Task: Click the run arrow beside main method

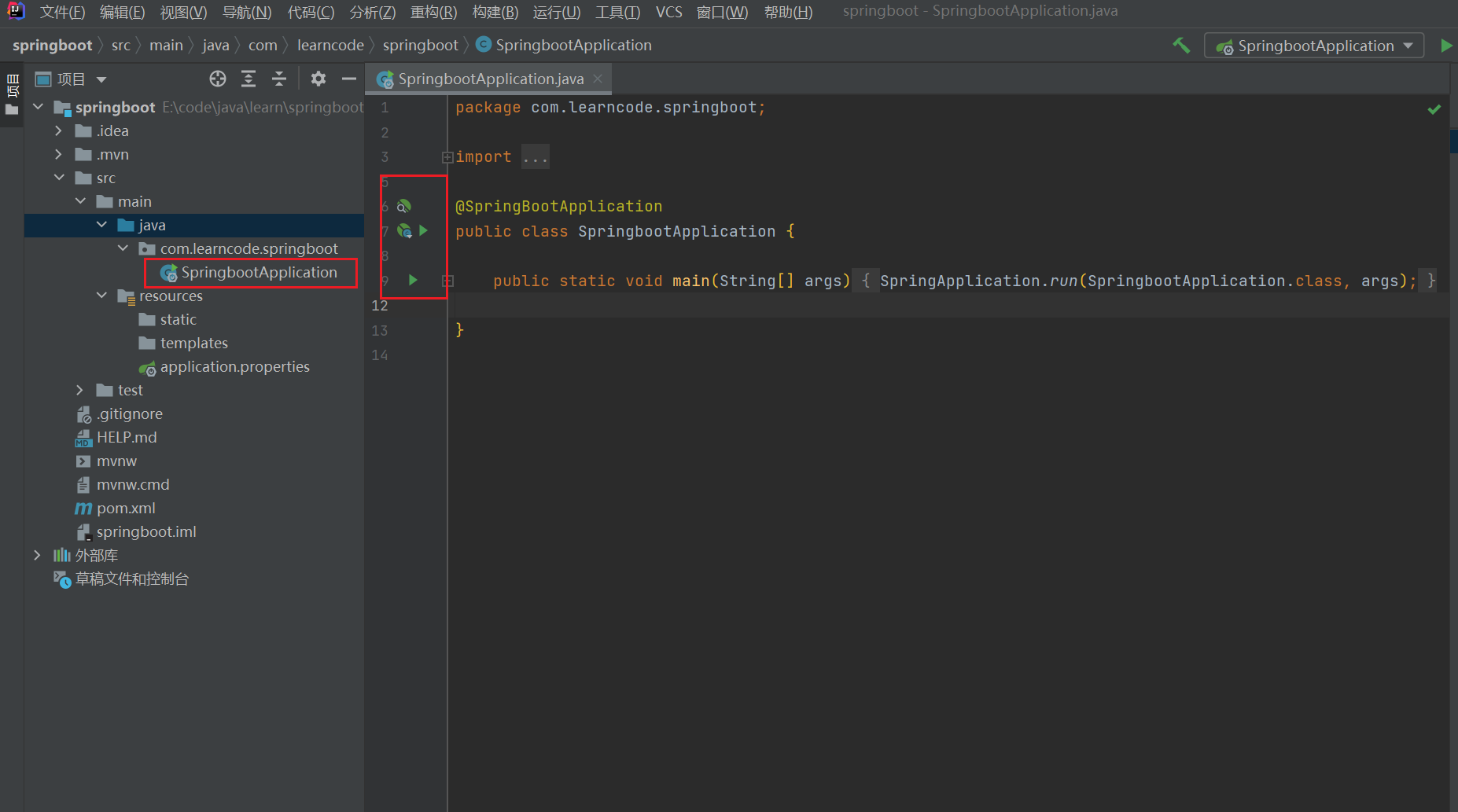Action: tap(413, 280)
